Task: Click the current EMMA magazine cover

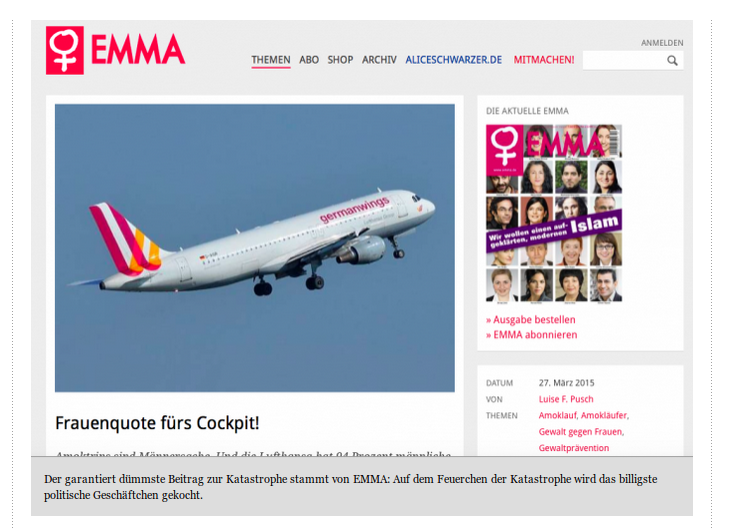Action: 554,213
